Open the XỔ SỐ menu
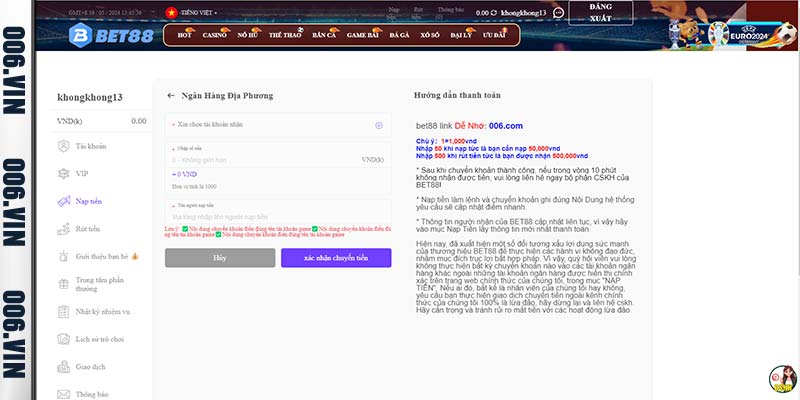Image resolution: width=800 pixels, height=400 pixels. point(430,35)
